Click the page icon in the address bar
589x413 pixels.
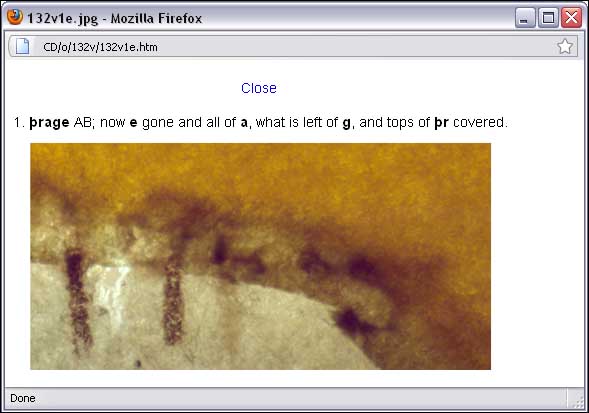coord(22,47)
